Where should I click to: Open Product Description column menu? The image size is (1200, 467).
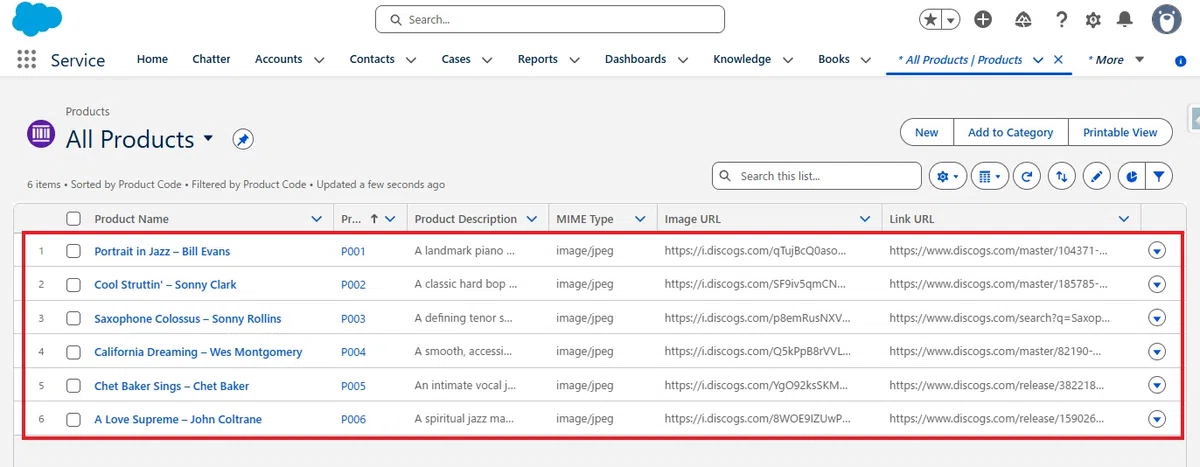[x=533, y=219]
